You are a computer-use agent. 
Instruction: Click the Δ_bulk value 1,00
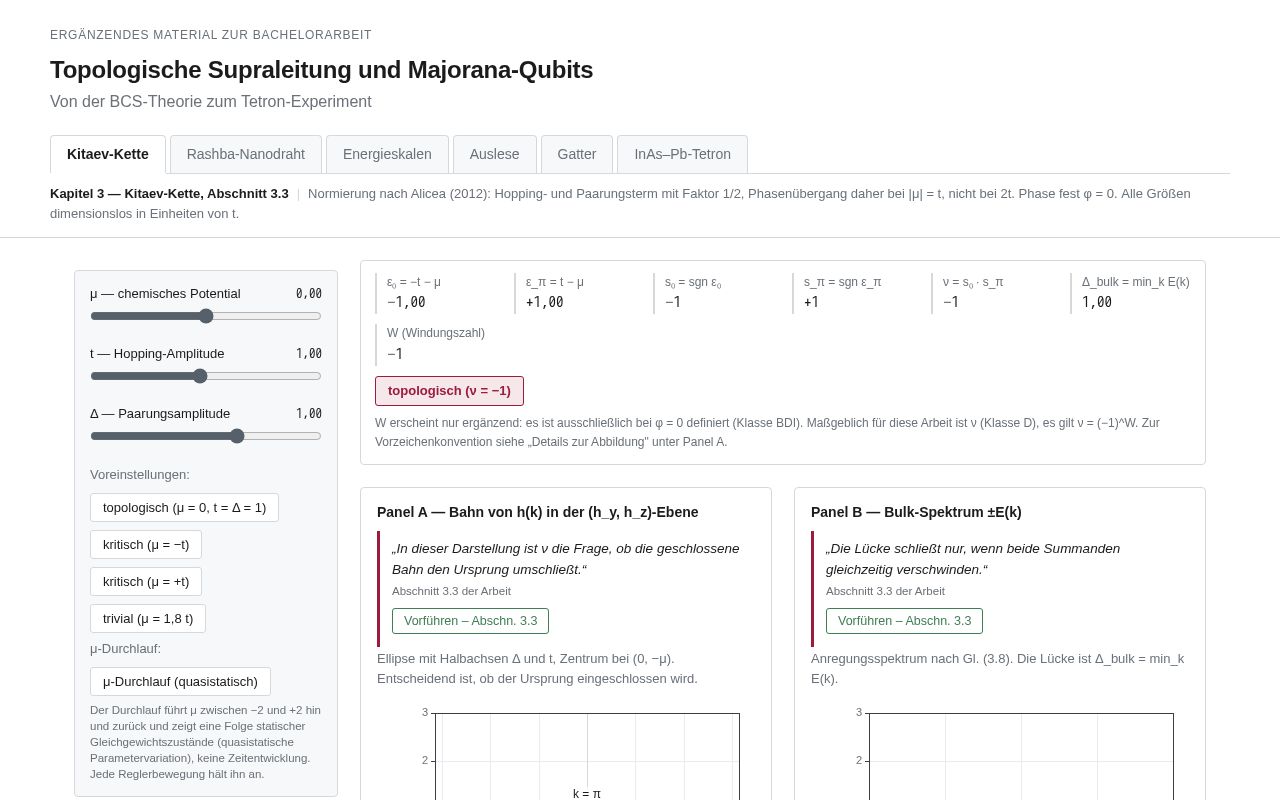tap(1097, 302)
